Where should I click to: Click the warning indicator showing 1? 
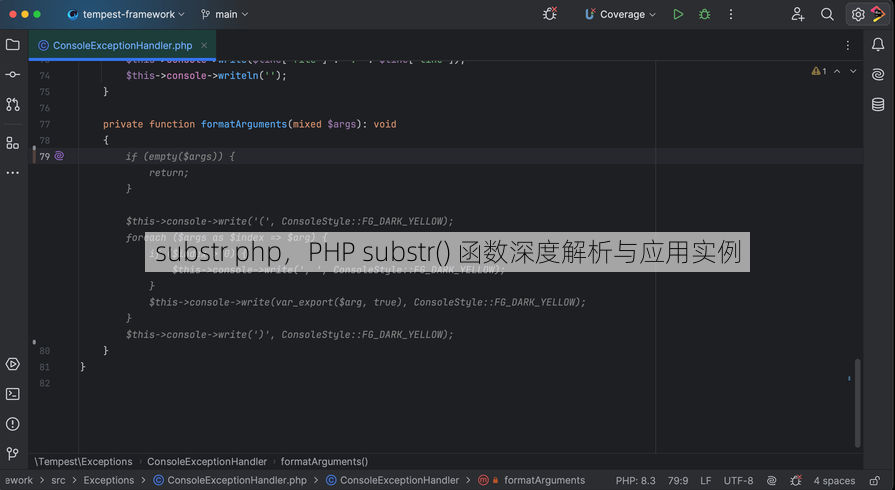point(819,71)
